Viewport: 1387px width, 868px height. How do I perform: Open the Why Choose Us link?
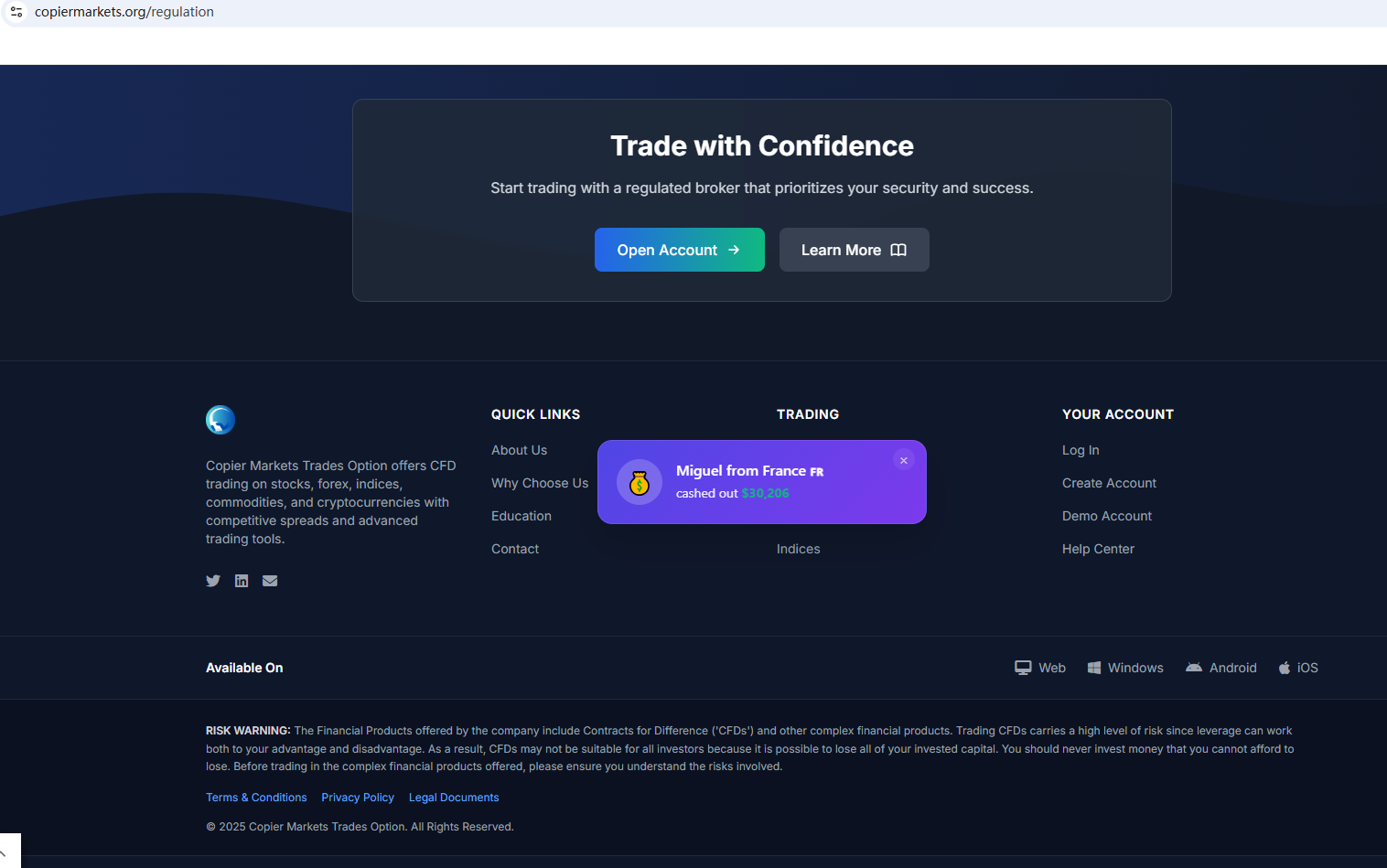pos(540,483)
